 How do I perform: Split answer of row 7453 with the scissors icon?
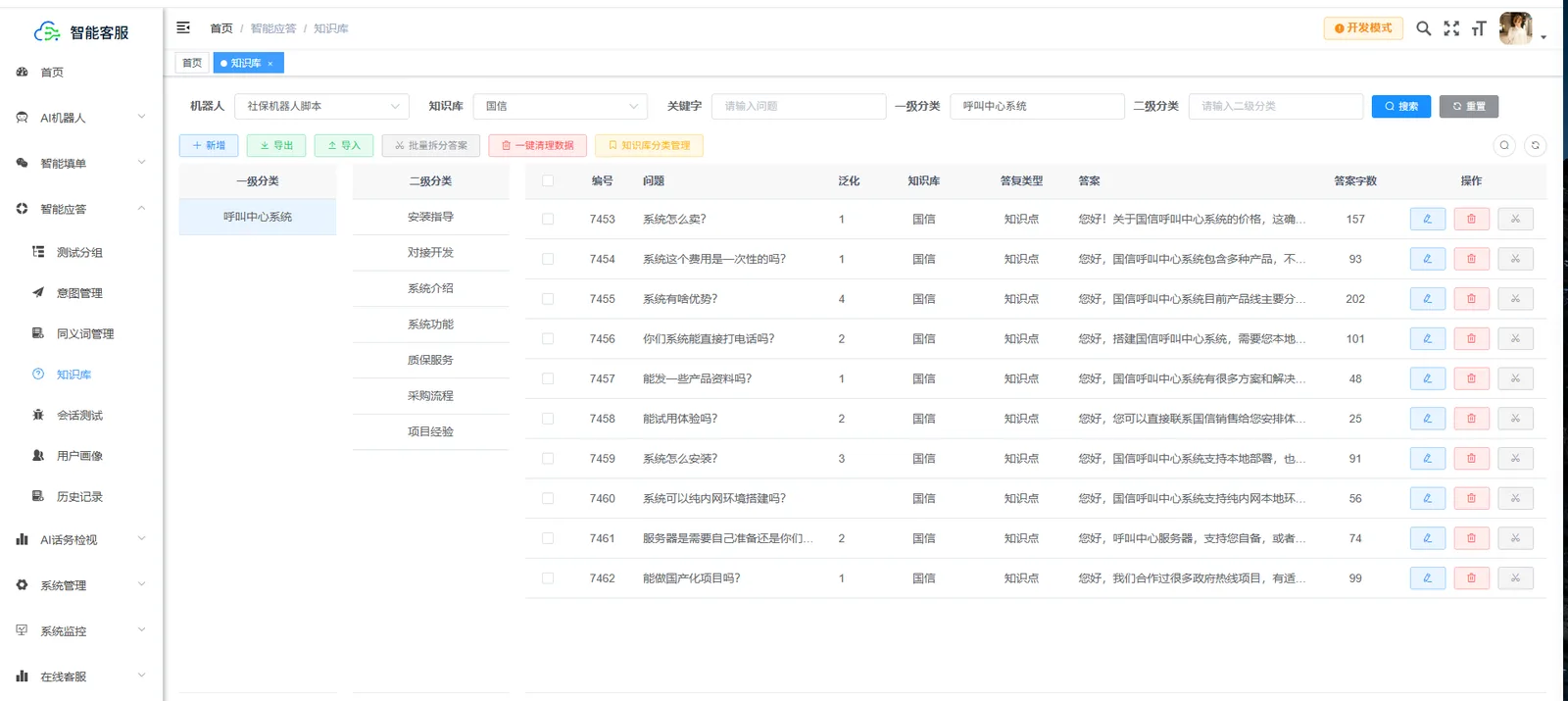click(x=1515, y=220)
